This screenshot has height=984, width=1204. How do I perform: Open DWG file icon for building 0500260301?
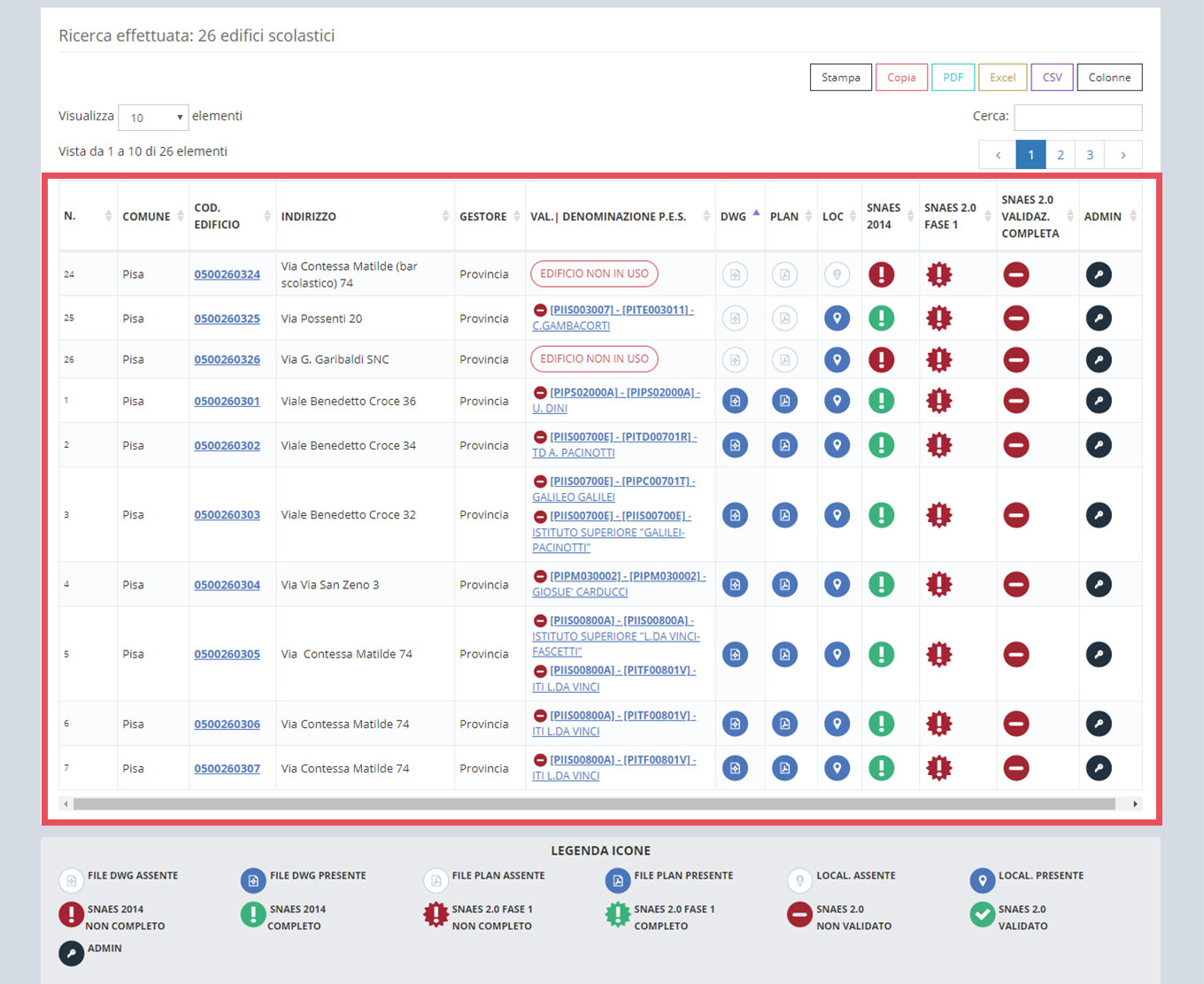coord(735,401)
